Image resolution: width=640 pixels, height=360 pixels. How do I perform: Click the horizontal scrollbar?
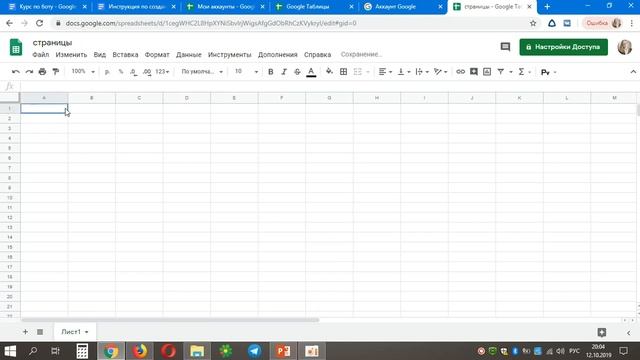(x=170, y=320)
